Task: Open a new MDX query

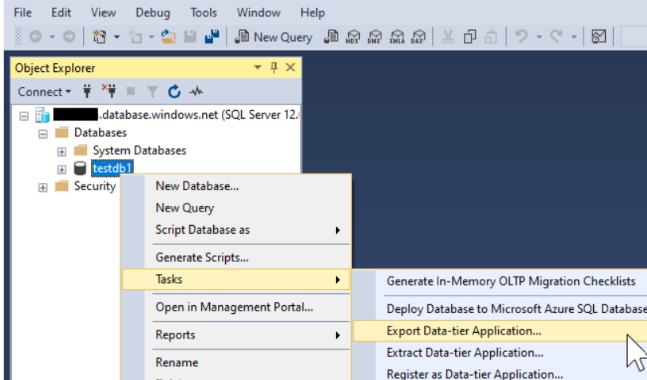Action: click(x=353, y=37)
